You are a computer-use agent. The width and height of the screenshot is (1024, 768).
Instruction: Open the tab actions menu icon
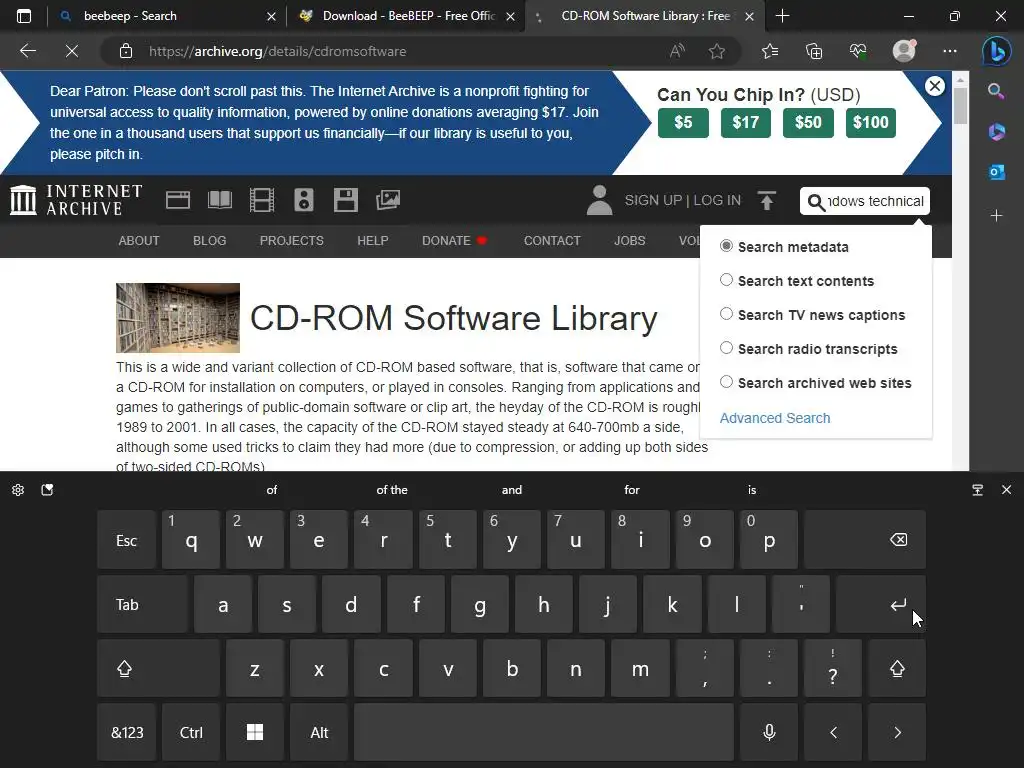[x=24, y=16]
